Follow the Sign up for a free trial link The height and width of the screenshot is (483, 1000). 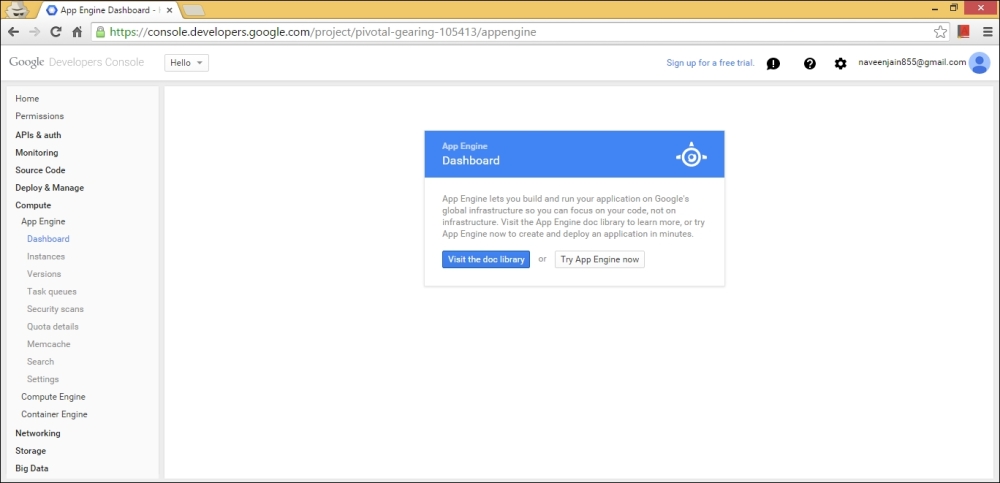pyautogui.click(x=710, y=63)
